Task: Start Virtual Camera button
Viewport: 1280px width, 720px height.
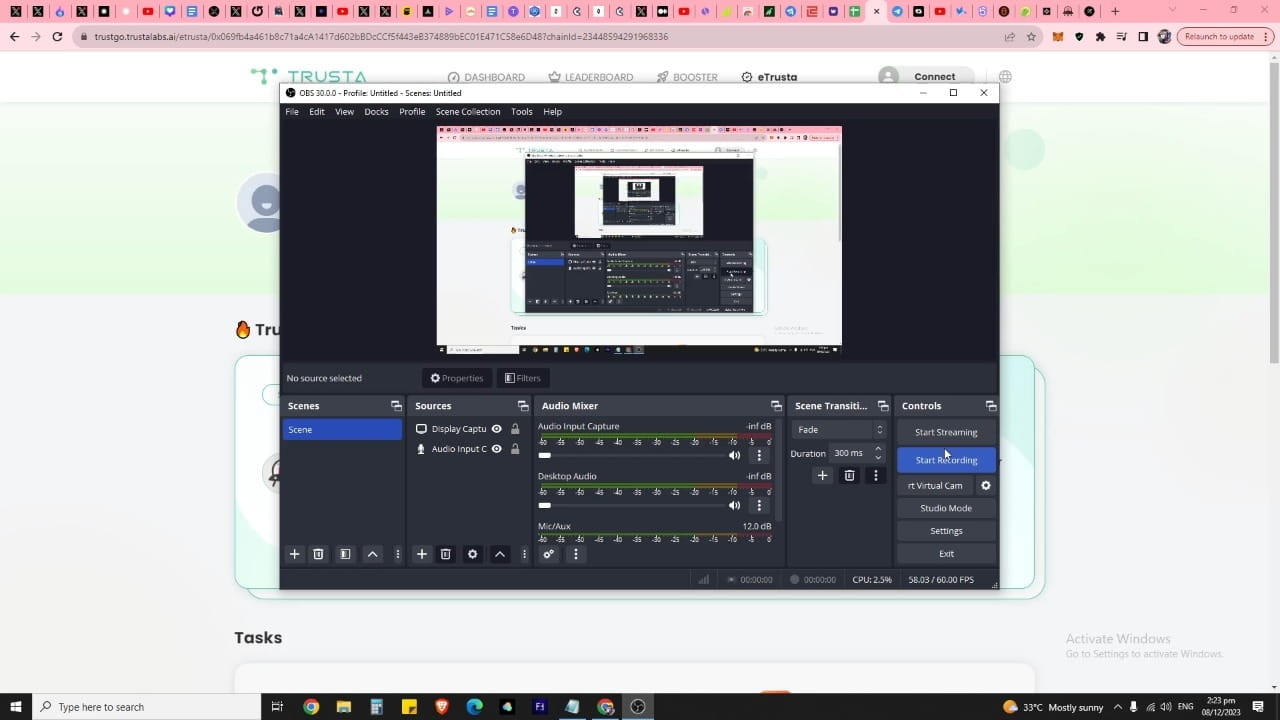Action: [x=935, y=485]
